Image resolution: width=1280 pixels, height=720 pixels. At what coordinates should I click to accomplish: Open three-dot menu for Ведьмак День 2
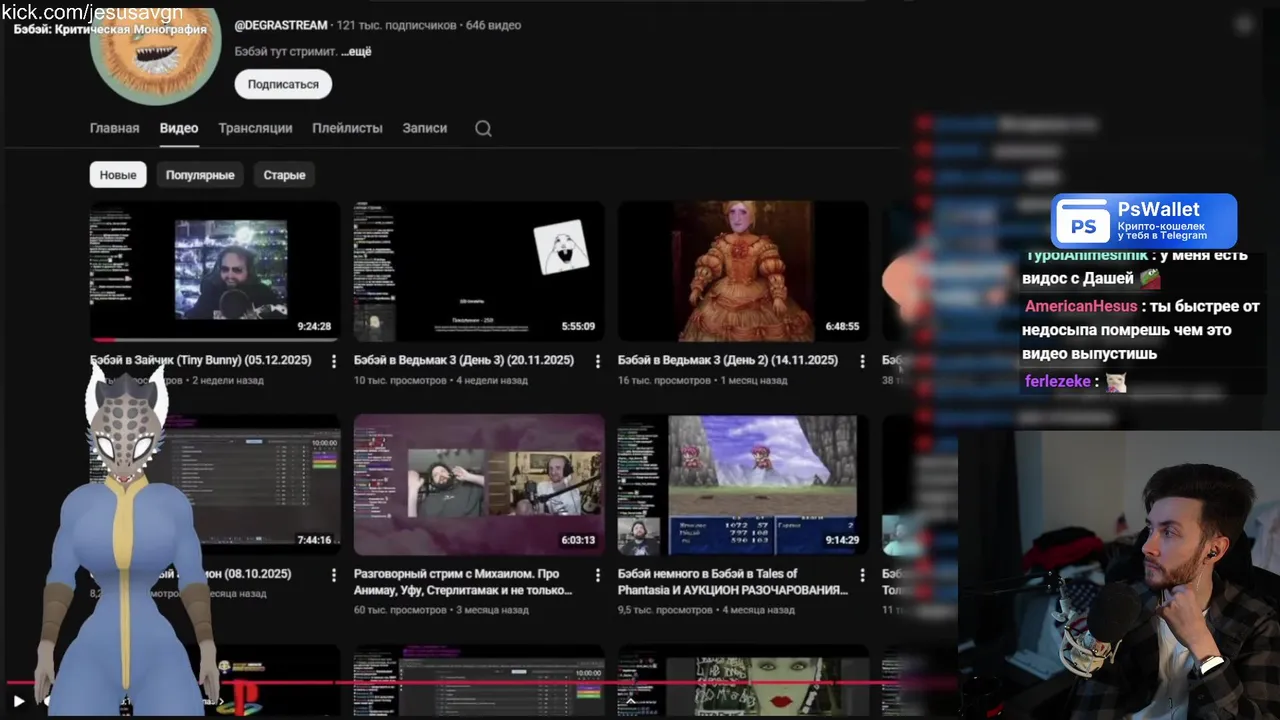coord(862,361)
